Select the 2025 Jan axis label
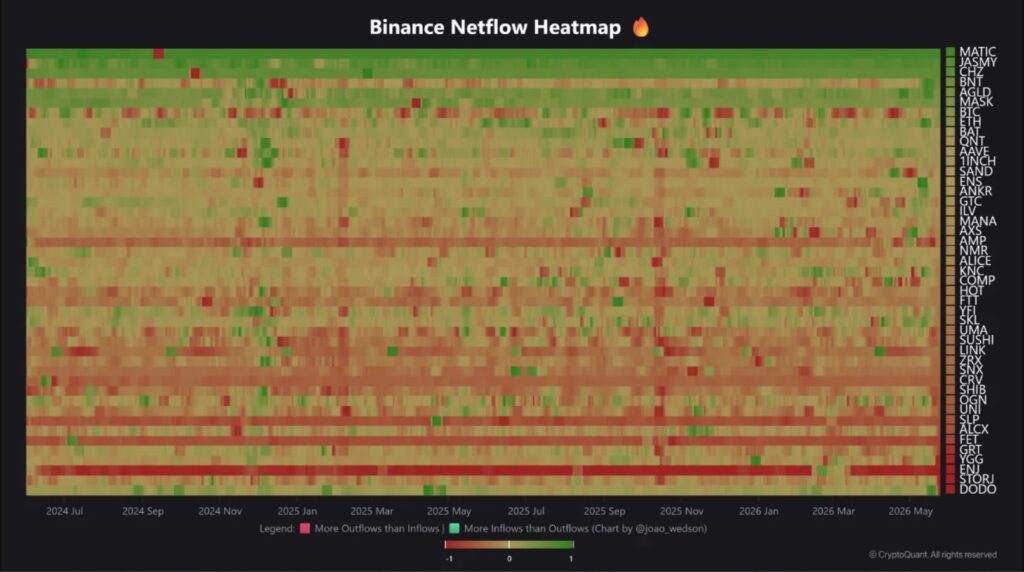The image size is (1024, 572). (x=297, y=511)
